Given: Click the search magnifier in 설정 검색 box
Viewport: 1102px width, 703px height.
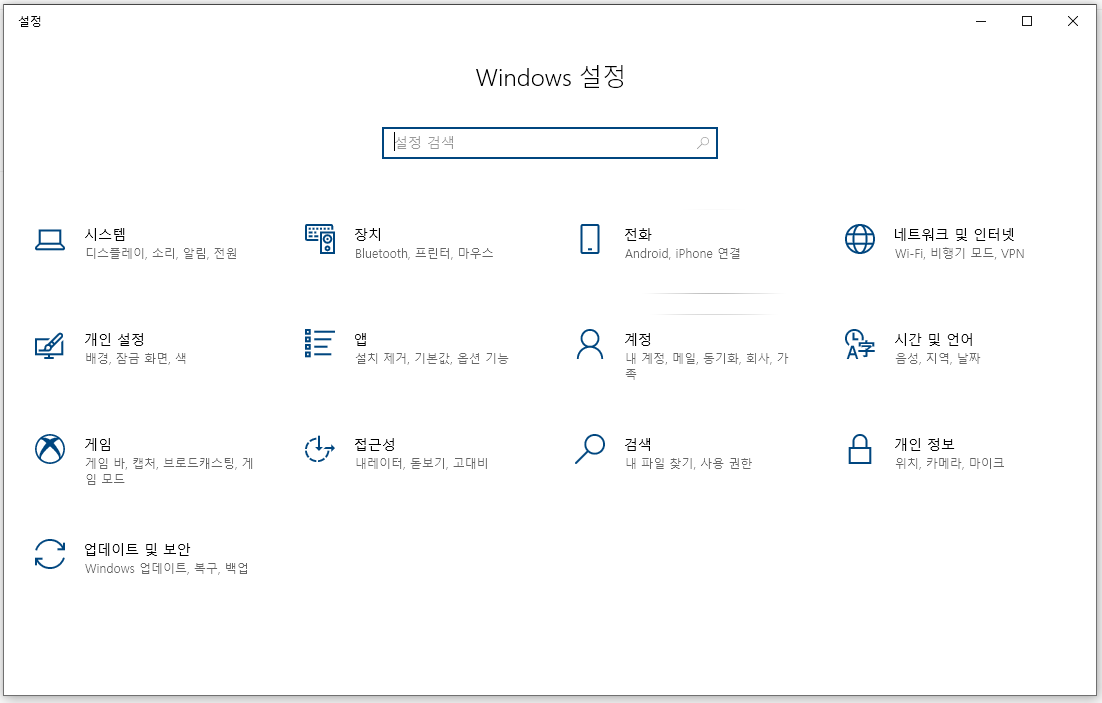Looking at the screenshot, I should 702,143.
